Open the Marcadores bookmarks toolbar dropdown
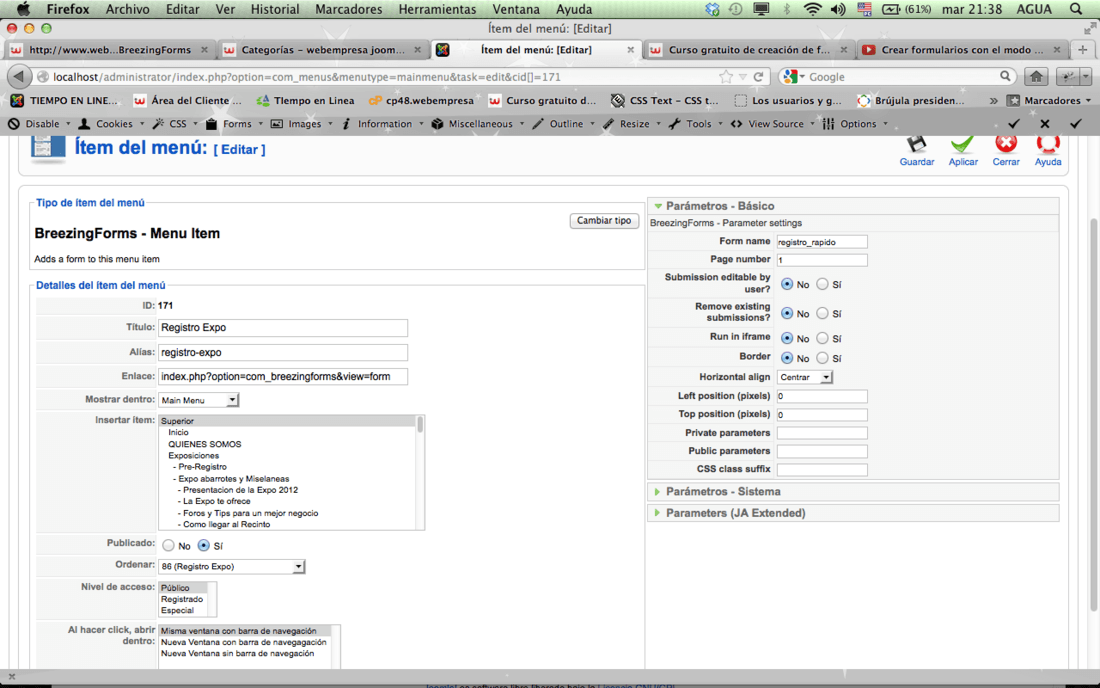Image resolution: width=1100 pixels, height=688 pixels. pos(1049,100)
